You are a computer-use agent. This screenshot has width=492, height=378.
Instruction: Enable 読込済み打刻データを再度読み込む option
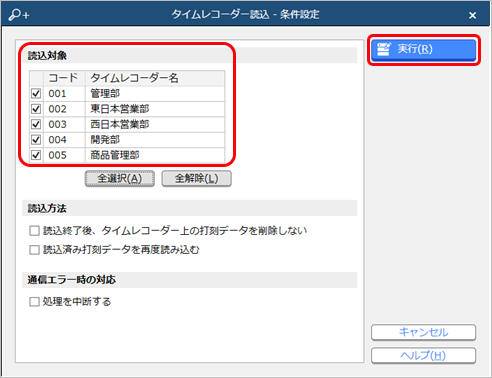34,250
